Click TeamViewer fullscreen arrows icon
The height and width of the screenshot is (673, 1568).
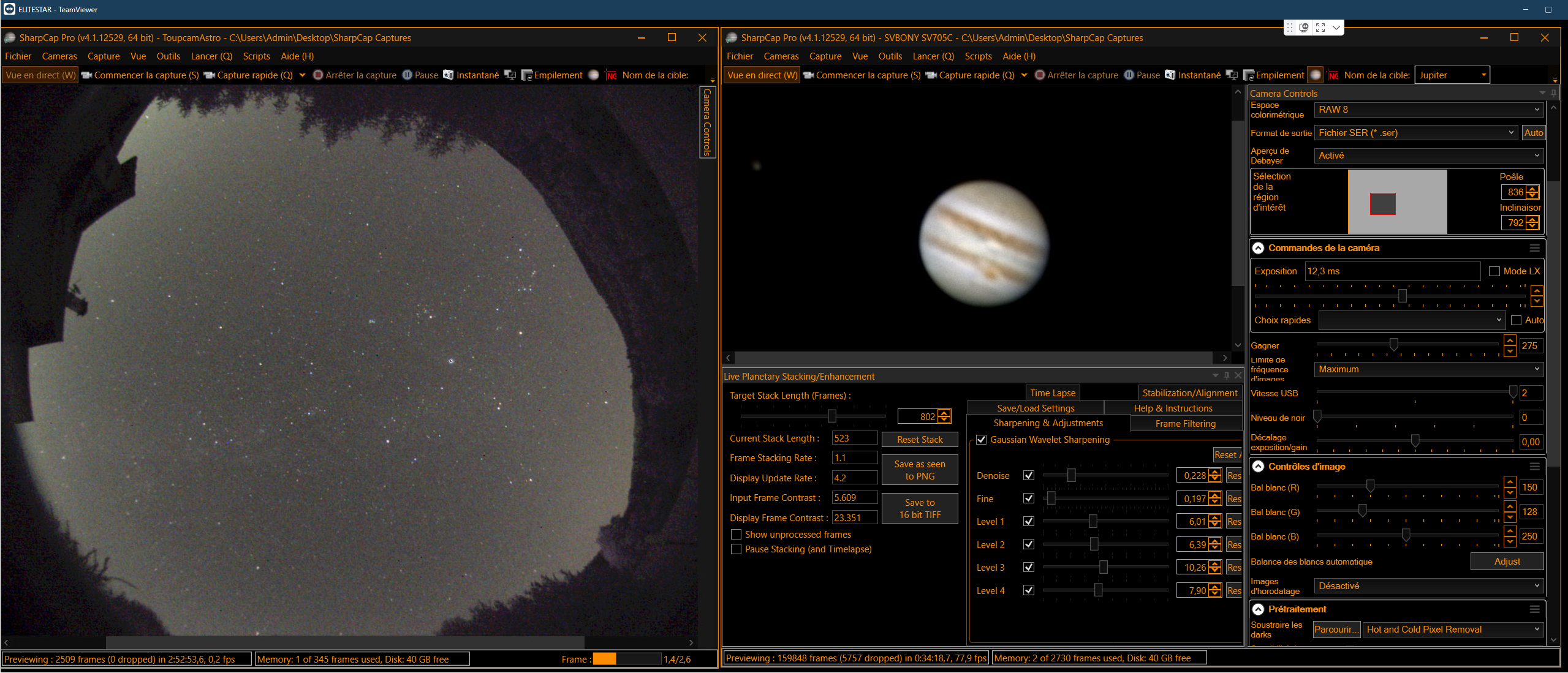tap(1320, 28)
